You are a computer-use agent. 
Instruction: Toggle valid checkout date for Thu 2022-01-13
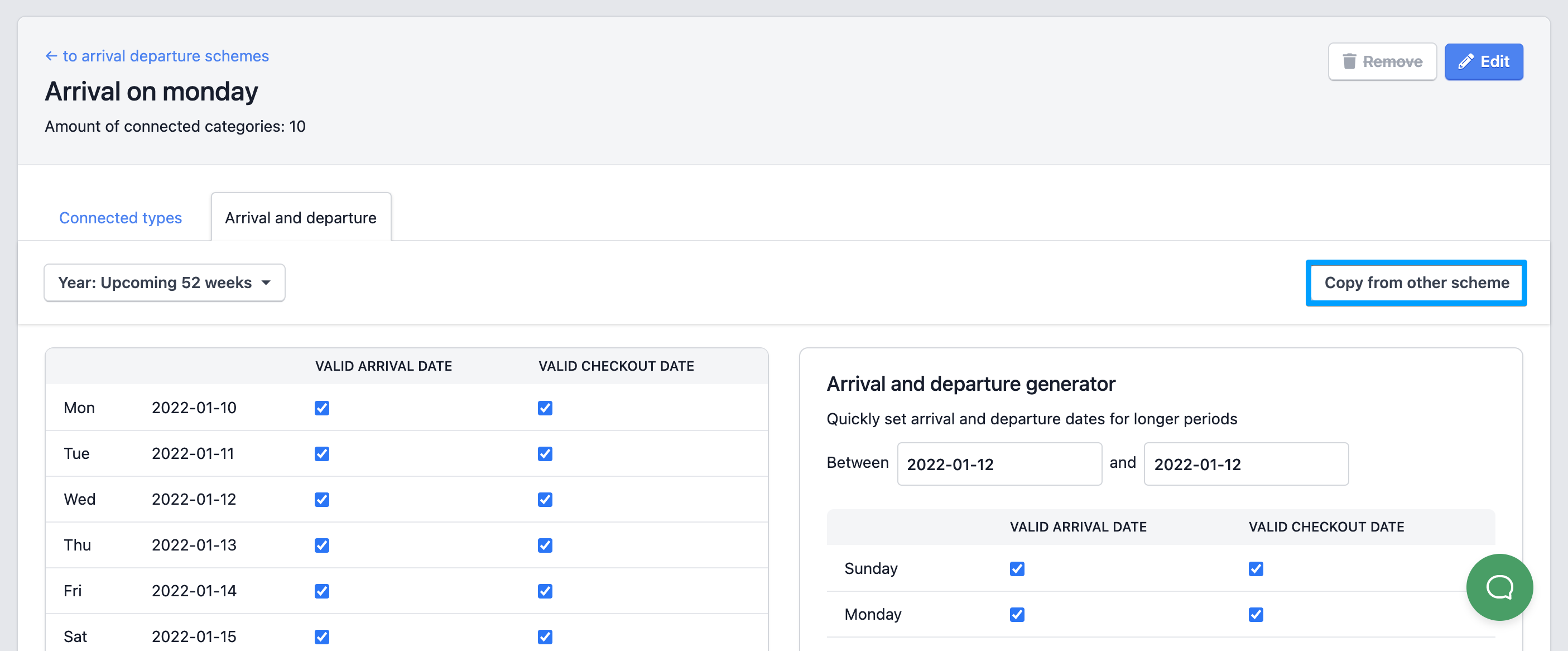pyautogui.click(x=545, y=545)
